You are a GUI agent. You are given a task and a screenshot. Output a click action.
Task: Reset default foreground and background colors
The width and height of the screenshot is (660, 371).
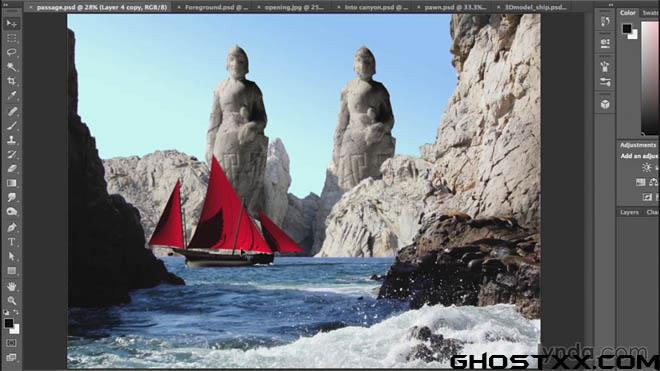click(6, 312)
